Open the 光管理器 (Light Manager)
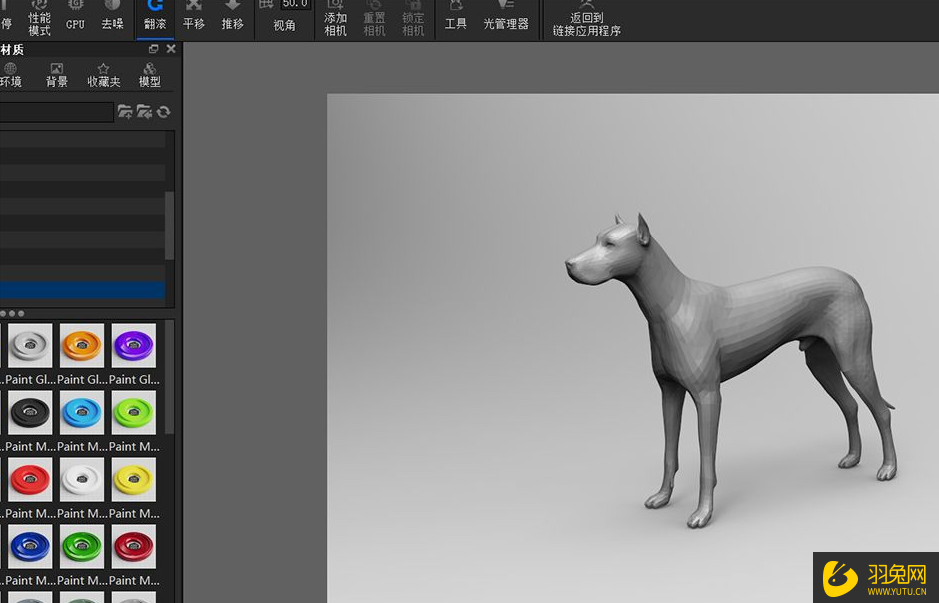 pos(506,17)
